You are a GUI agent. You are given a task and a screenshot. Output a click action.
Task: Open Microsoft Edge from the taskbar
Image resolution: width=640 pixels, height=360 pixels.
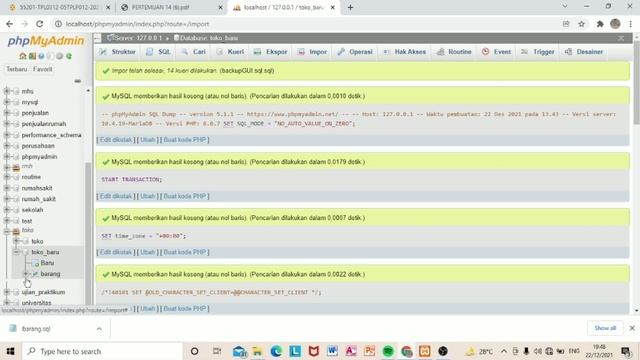point(276,351)
